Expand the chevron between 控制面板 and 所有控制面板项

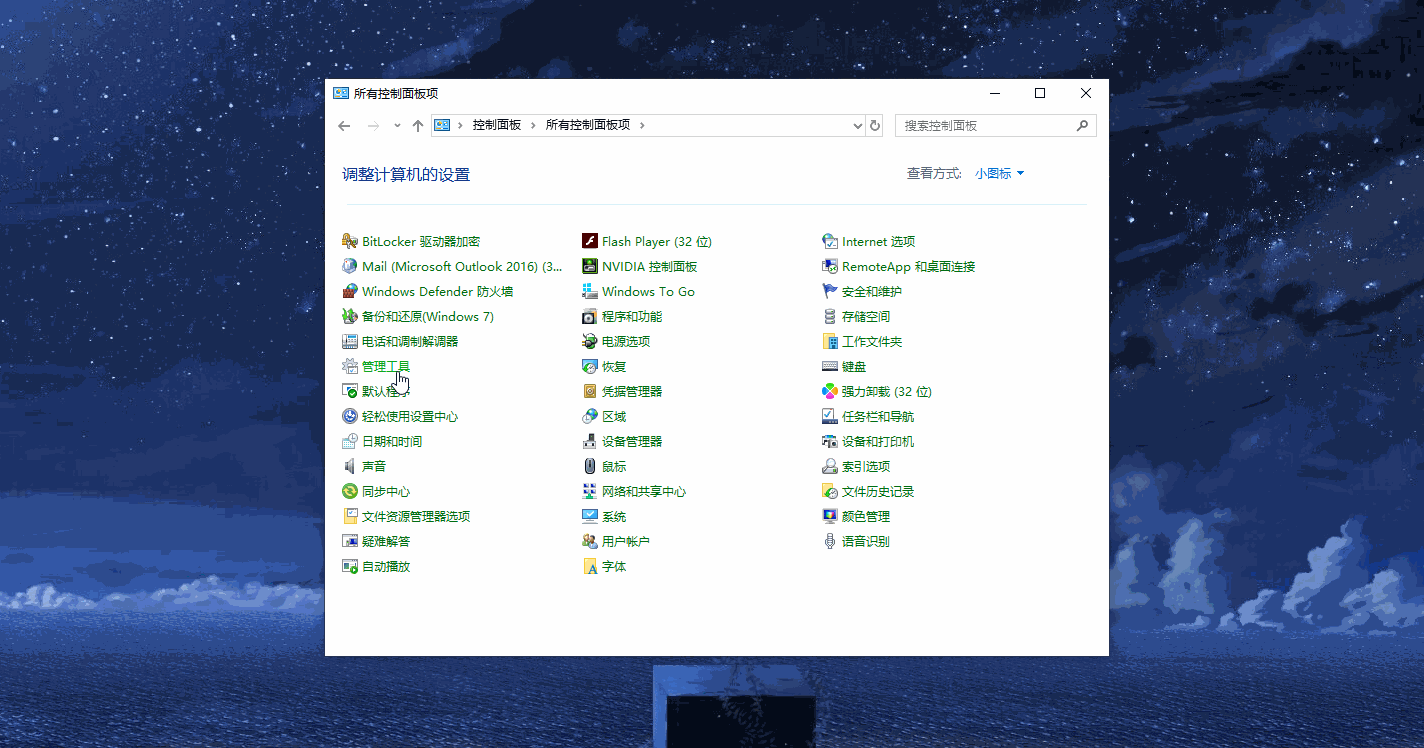click(534, 125)
